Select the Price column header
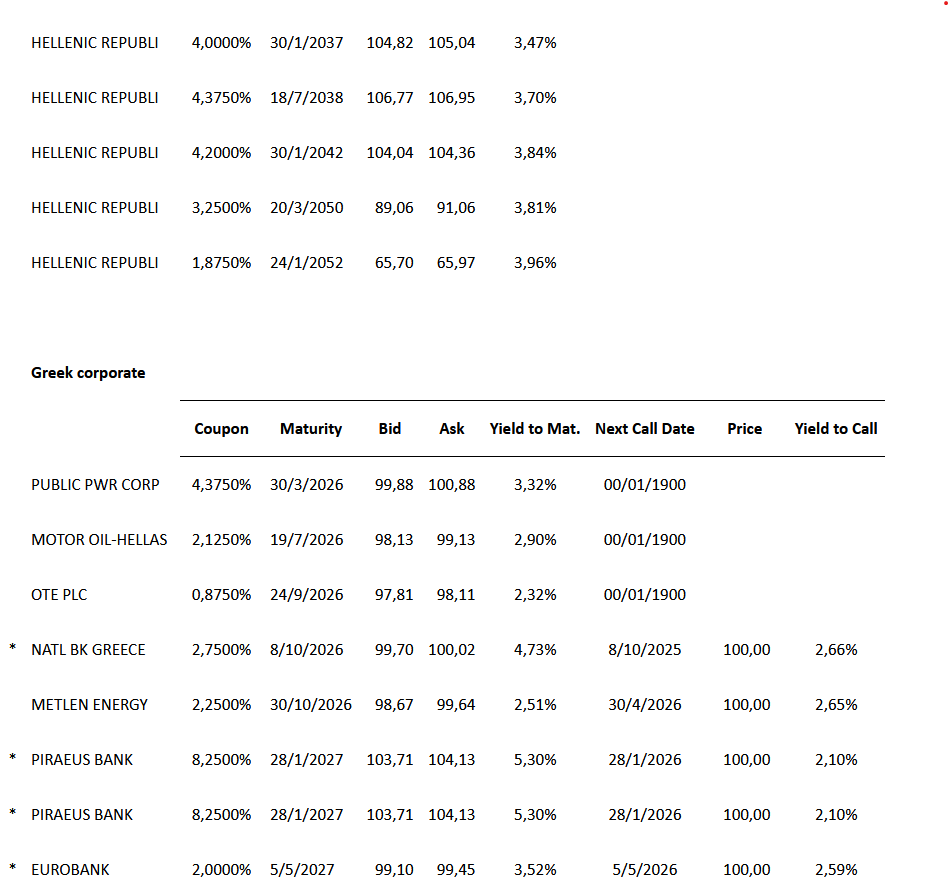The width and height of the screenshot is (949, 885). [x=744, y=429]
